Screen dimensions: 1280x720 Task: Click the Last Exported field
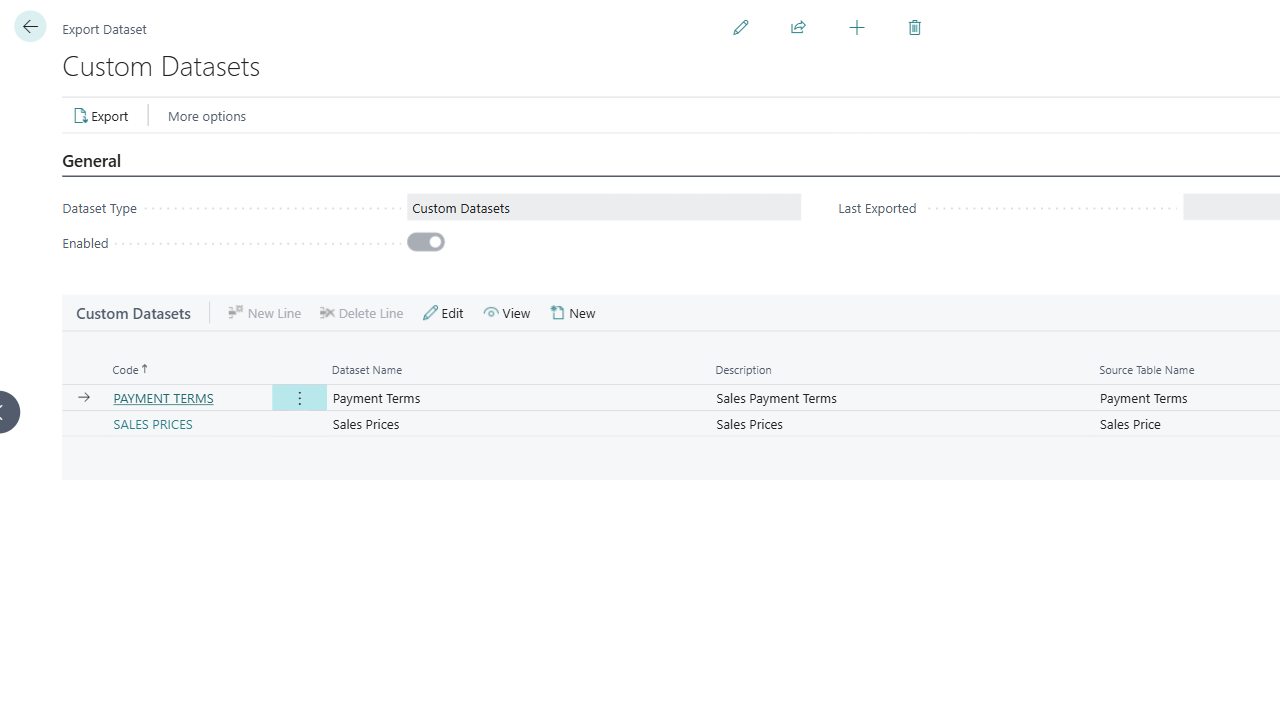(x=1231, y=208)
